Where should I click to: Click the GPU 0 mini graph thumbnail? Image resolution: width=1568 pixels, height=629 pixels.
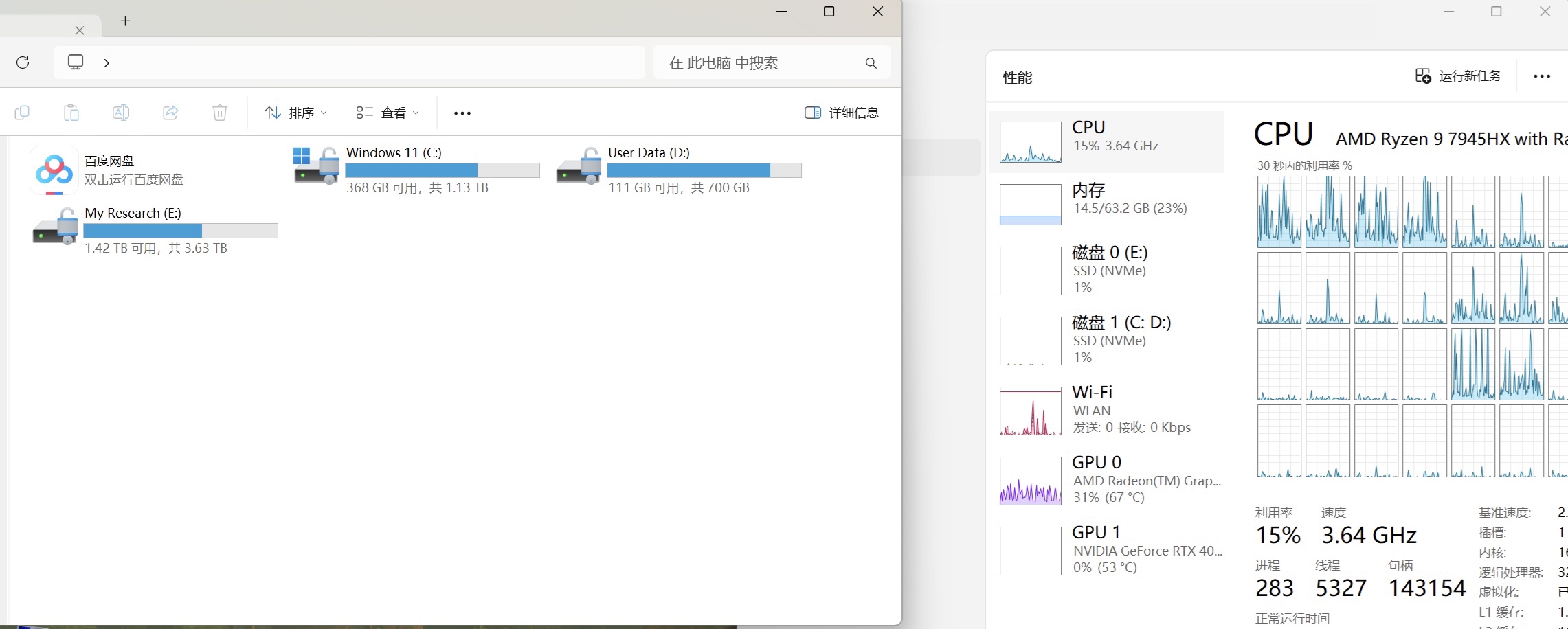1030,481
